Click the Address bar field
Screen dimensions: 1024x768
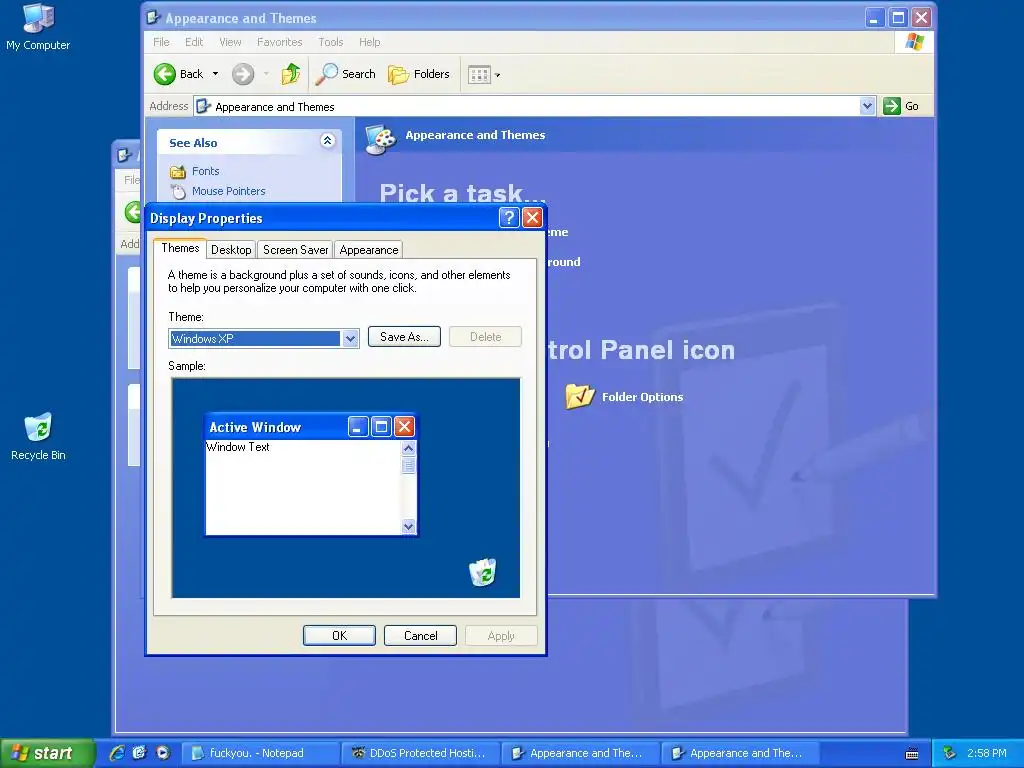[534, 106]
